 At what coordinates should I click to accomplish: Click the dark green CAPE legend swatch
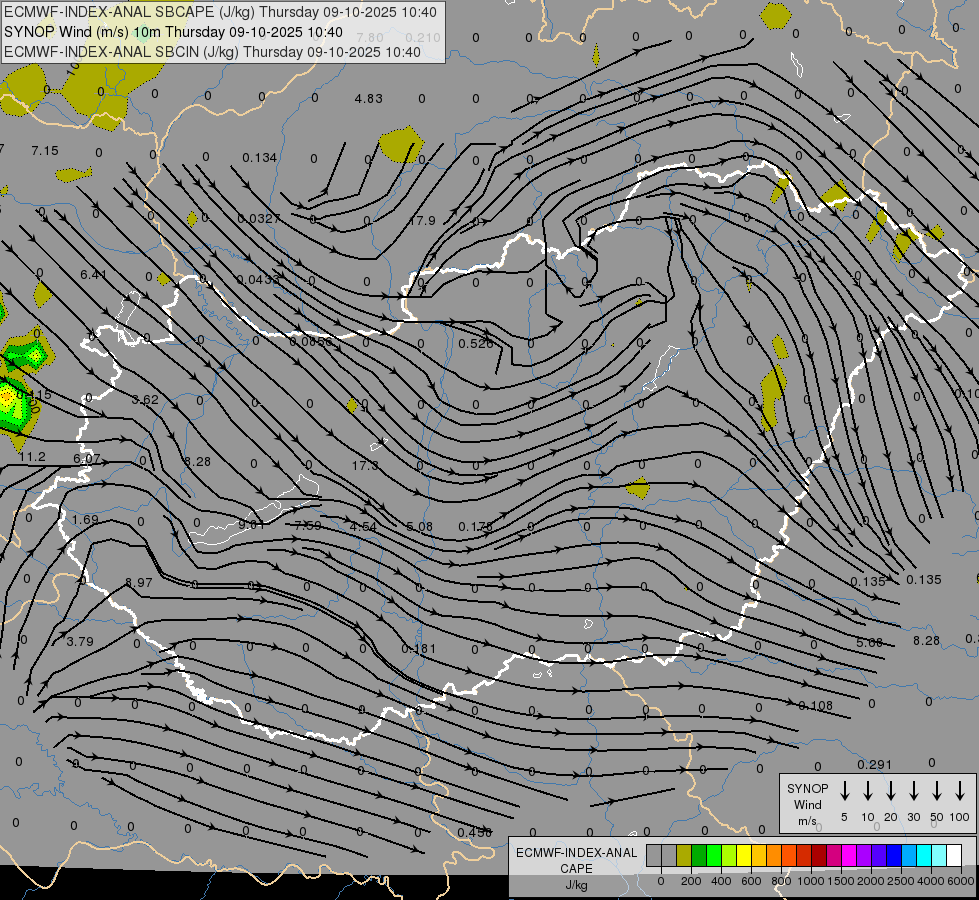coord(699,856)
